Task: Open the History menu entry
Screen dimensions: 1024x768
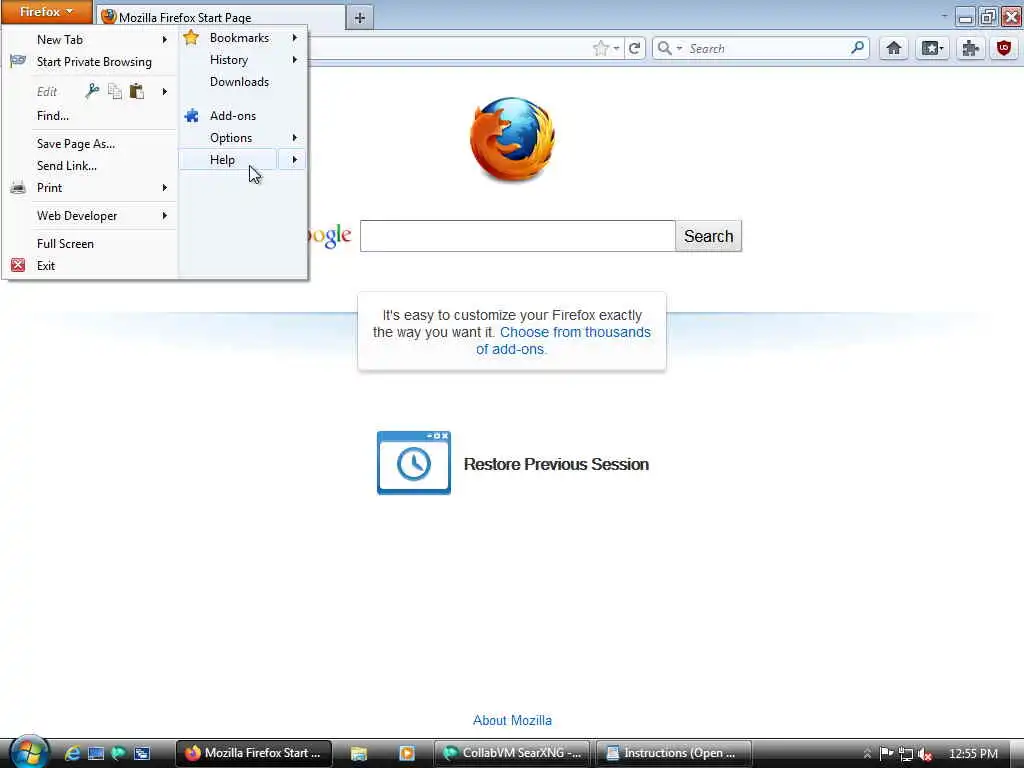Action: point(229,60)
